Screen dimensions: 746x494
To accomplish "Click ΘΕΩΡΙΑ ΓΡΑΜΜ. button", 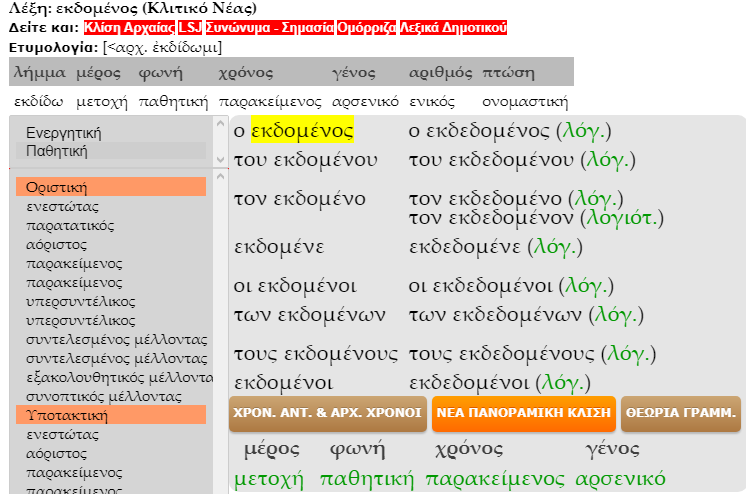I will pyautogui.click(x=681, y=413).
